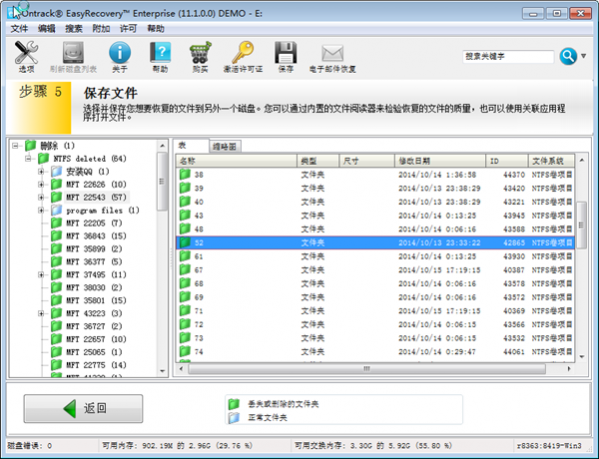
Task: Select MFT 22657 in the tree
Action: coord(96,339)
